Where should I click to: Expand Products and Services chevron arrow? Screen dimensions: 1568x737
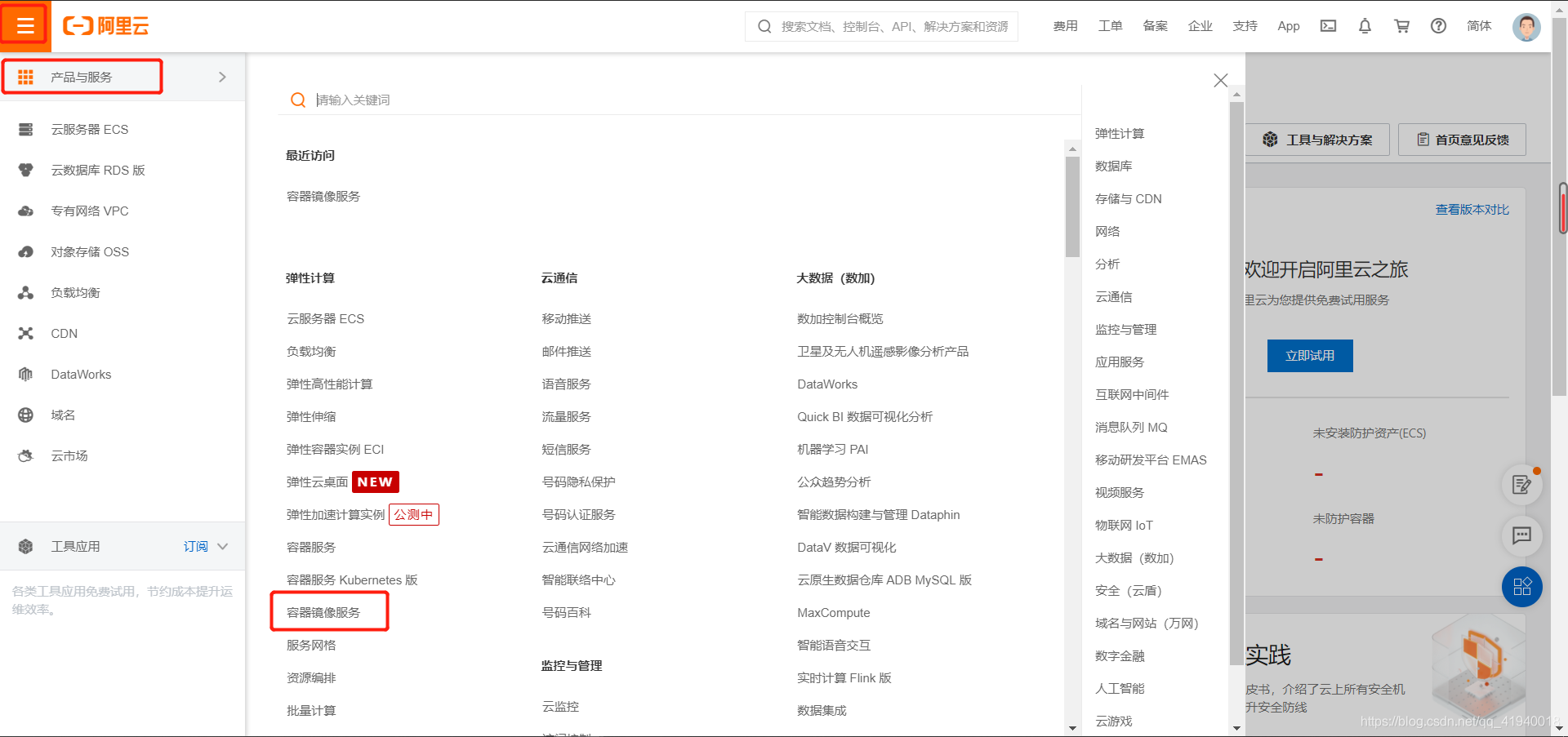pyautogui.click(x=222, y=77)
